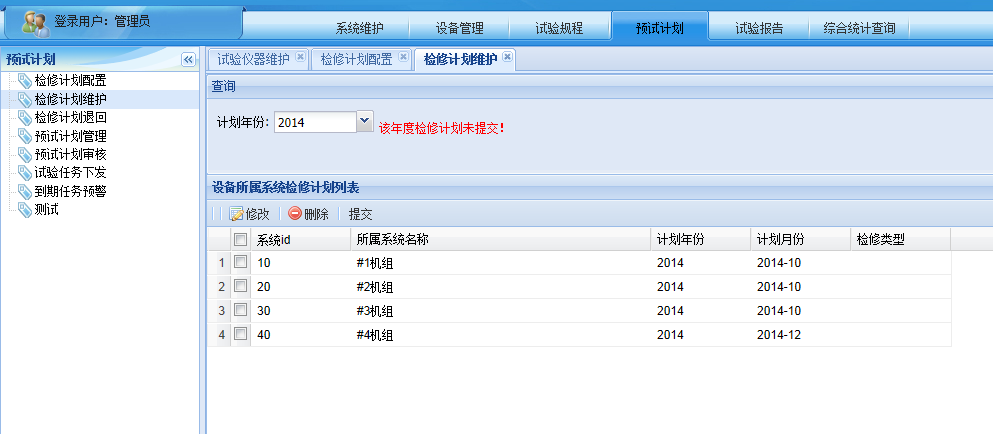
Task: Click the edit (修改) pencil icon
Action: [x=236, y=214]
